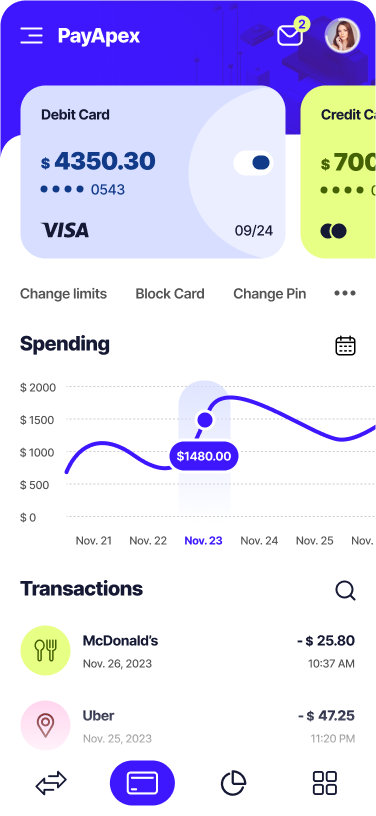Click the $1480.00 point on spending chart
Screen dimensions: 376x816
click(205, 419)
